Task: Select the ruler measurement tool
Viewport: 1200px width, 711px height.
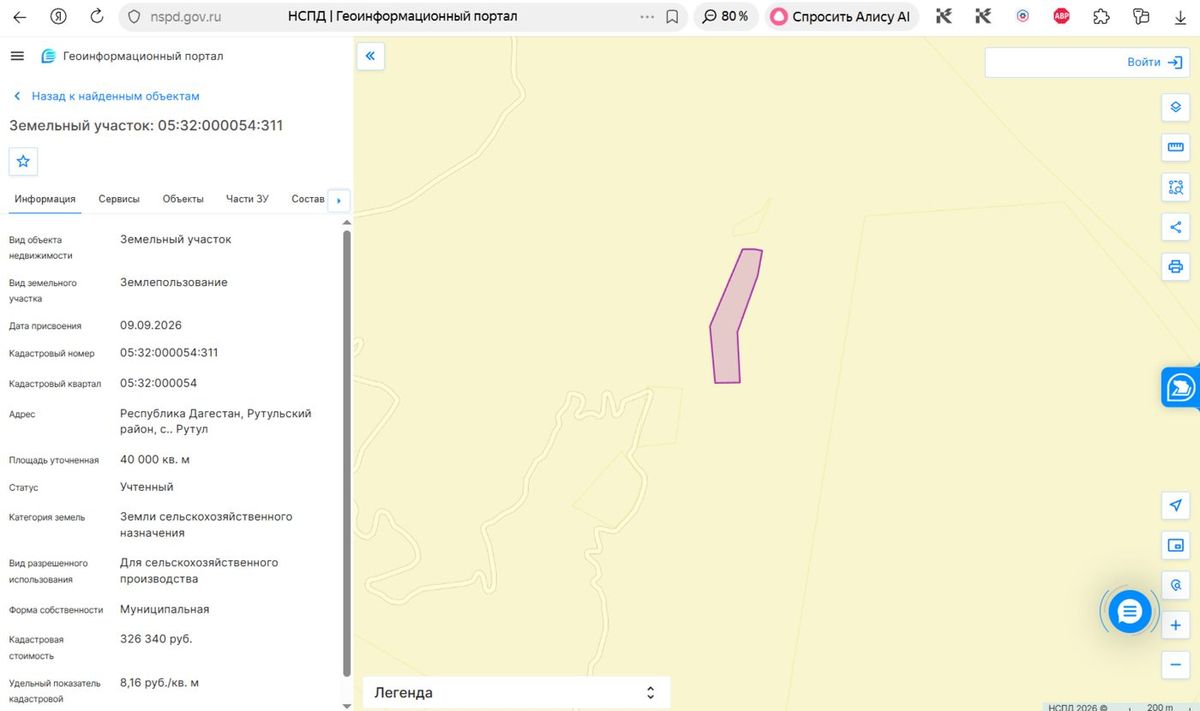Action: coord(1176,147)
